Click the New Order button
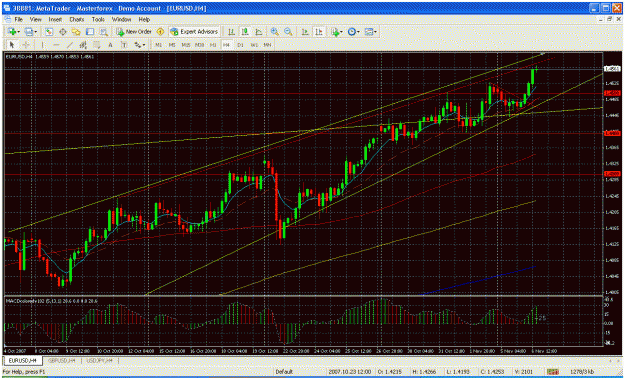Screen dimensions: 625x378 [134, 32]
